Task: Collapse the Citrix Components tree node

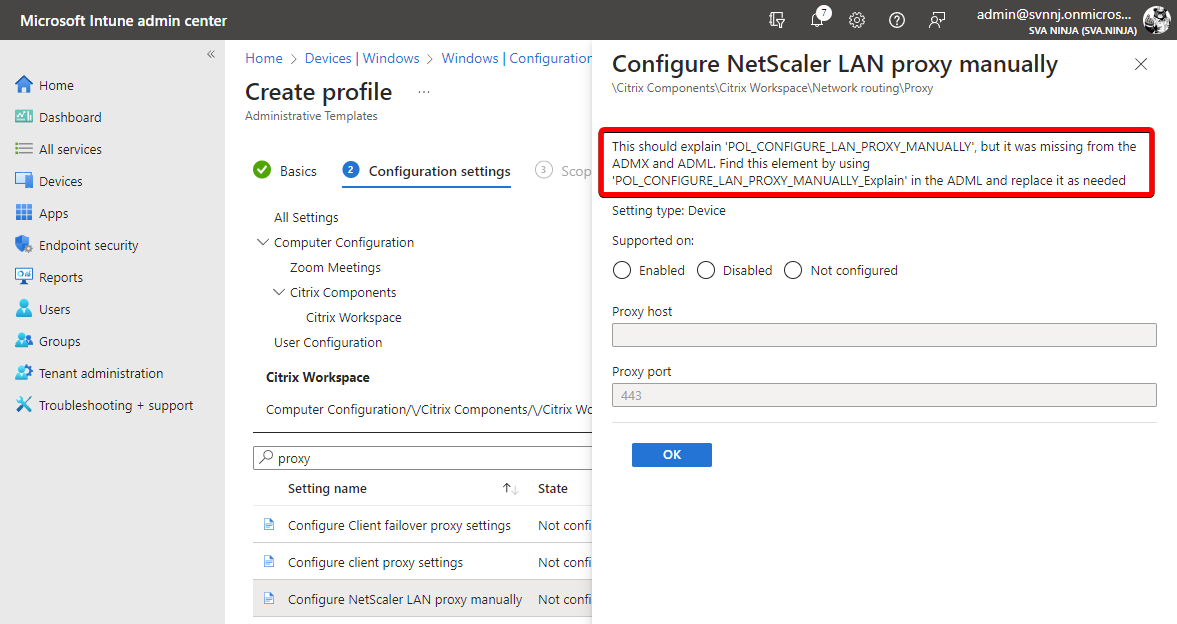Action: tap(278, 292)
